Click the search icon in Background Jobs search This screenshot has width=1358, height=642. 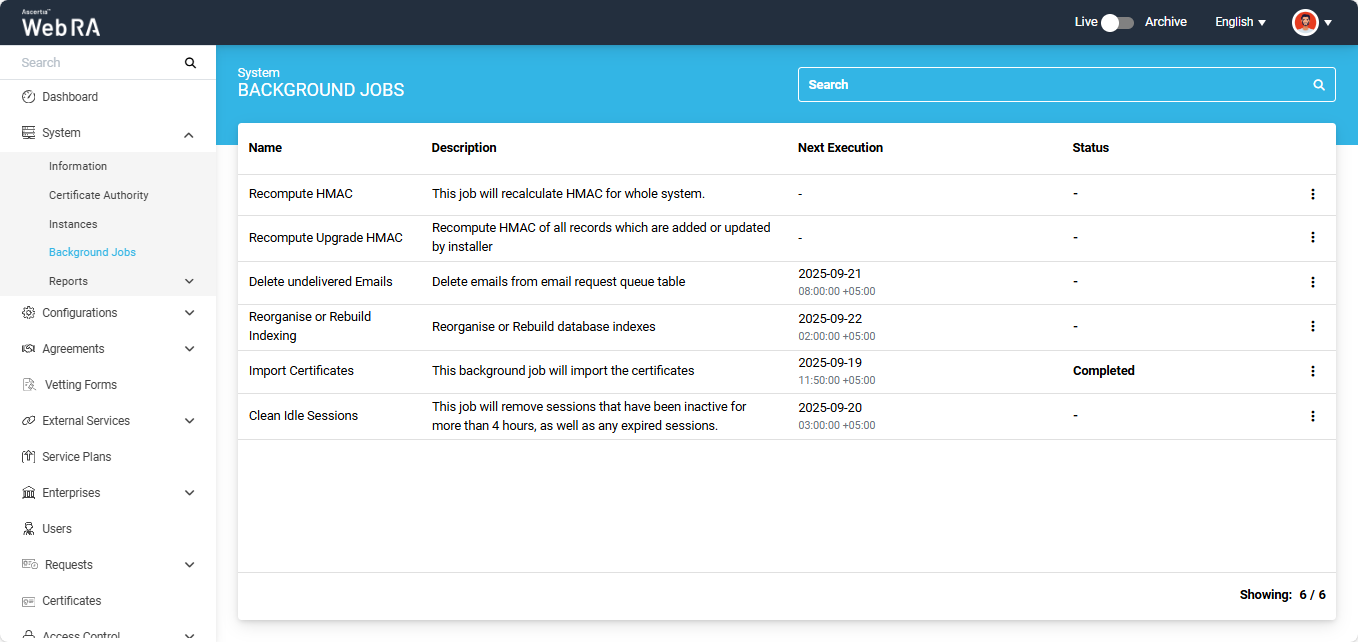[x=1319, y=85]
